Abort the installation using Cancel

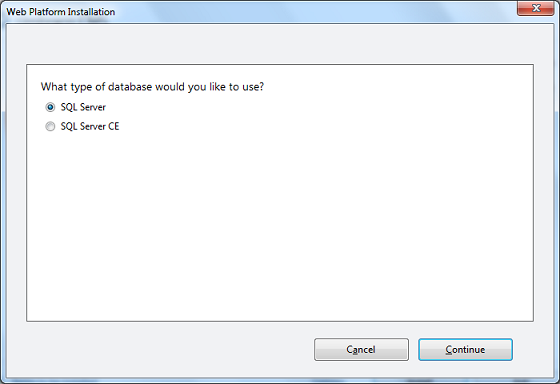361,349
